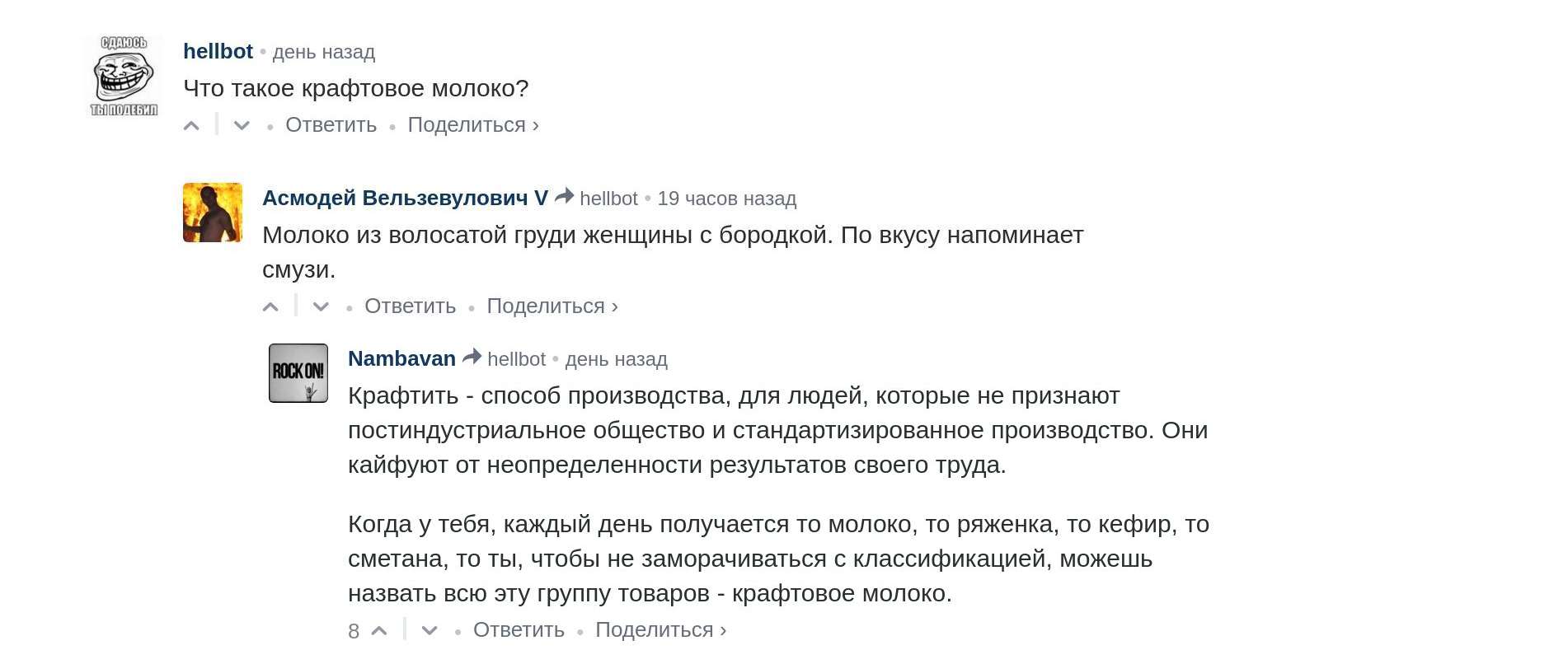The width and height of the screenshot is (1568, 664).
Task: Click Ответить under Nambavan's comment
Action: pyautogui.click(x=519, y=630)
